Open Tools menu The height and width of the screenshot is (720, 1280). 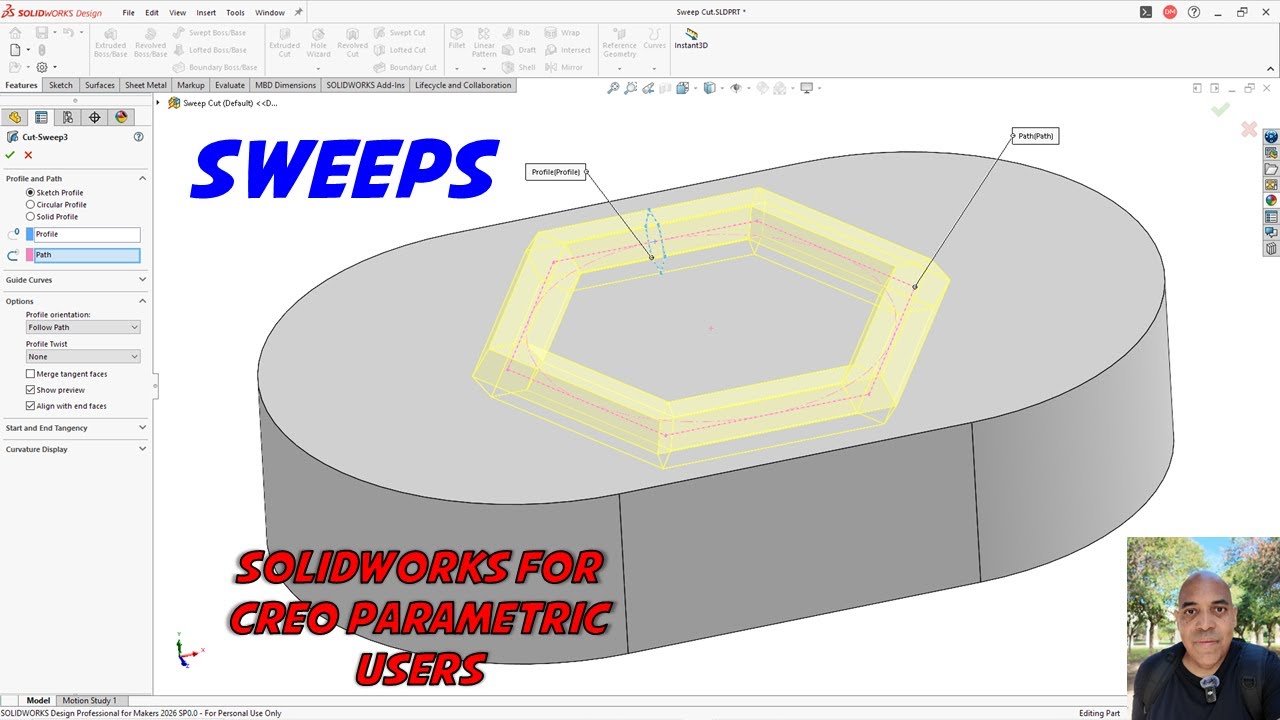235,13
